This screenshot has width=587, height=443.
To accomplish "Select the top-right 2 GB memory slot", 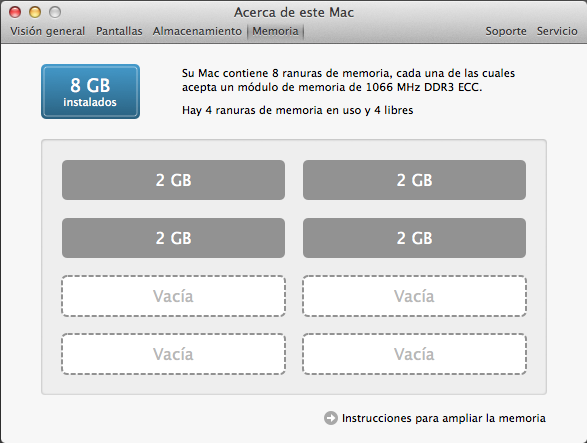I will pyautogui.click(x=414, y=180).
